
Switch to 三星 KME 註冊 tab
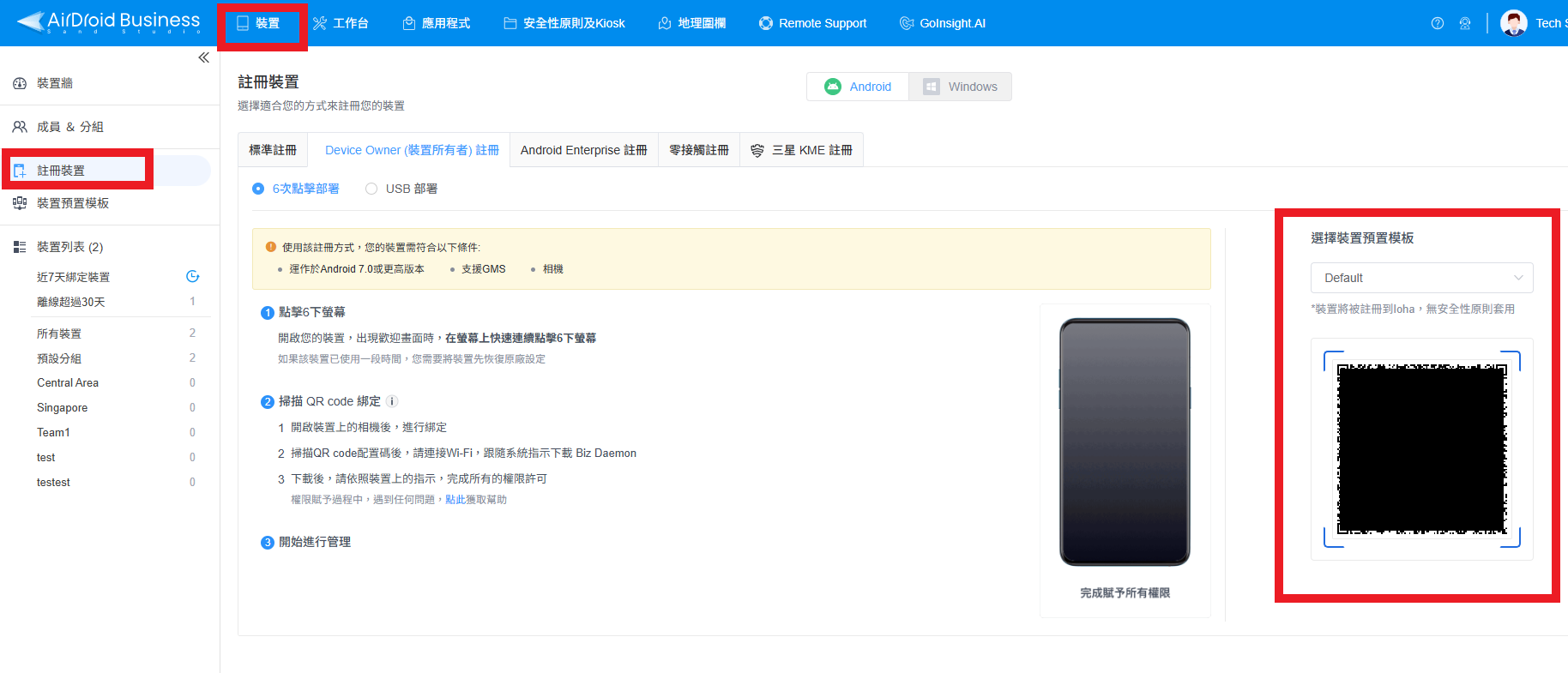(x=802, y=150)
